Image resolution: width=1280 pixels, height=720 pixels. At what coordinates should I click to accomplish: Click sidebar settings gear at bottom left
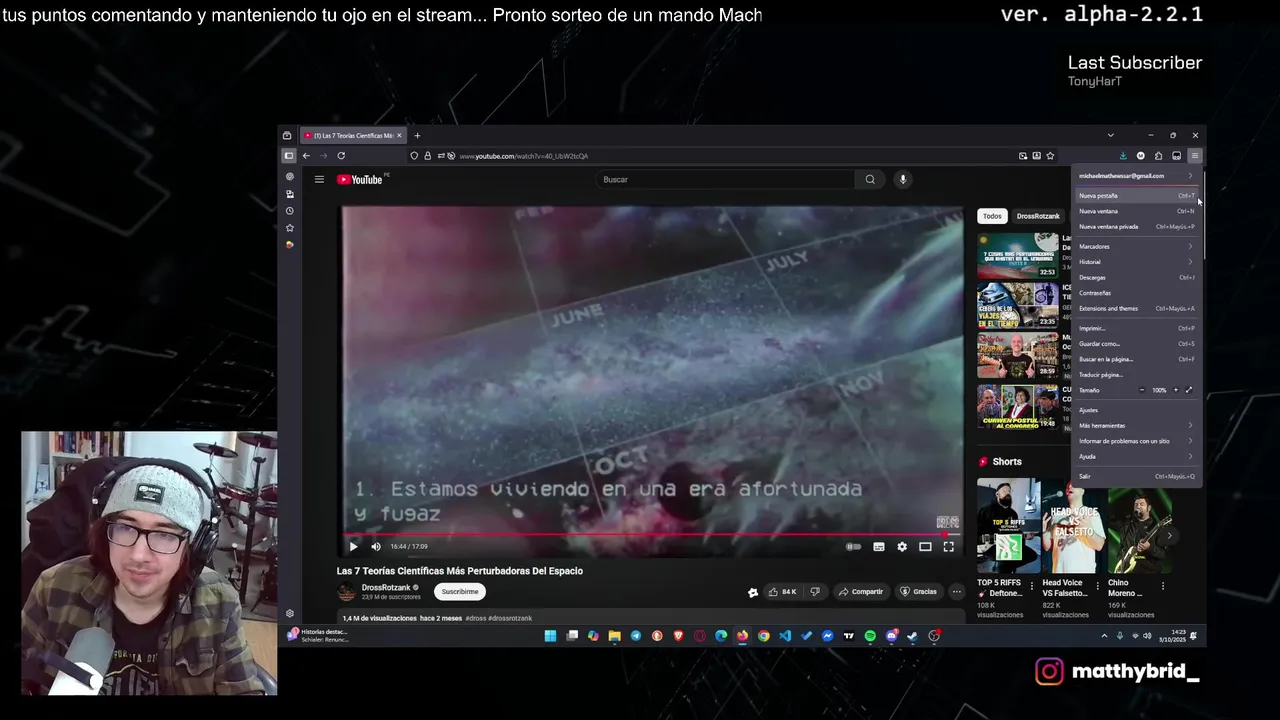[x=290, y=614]
